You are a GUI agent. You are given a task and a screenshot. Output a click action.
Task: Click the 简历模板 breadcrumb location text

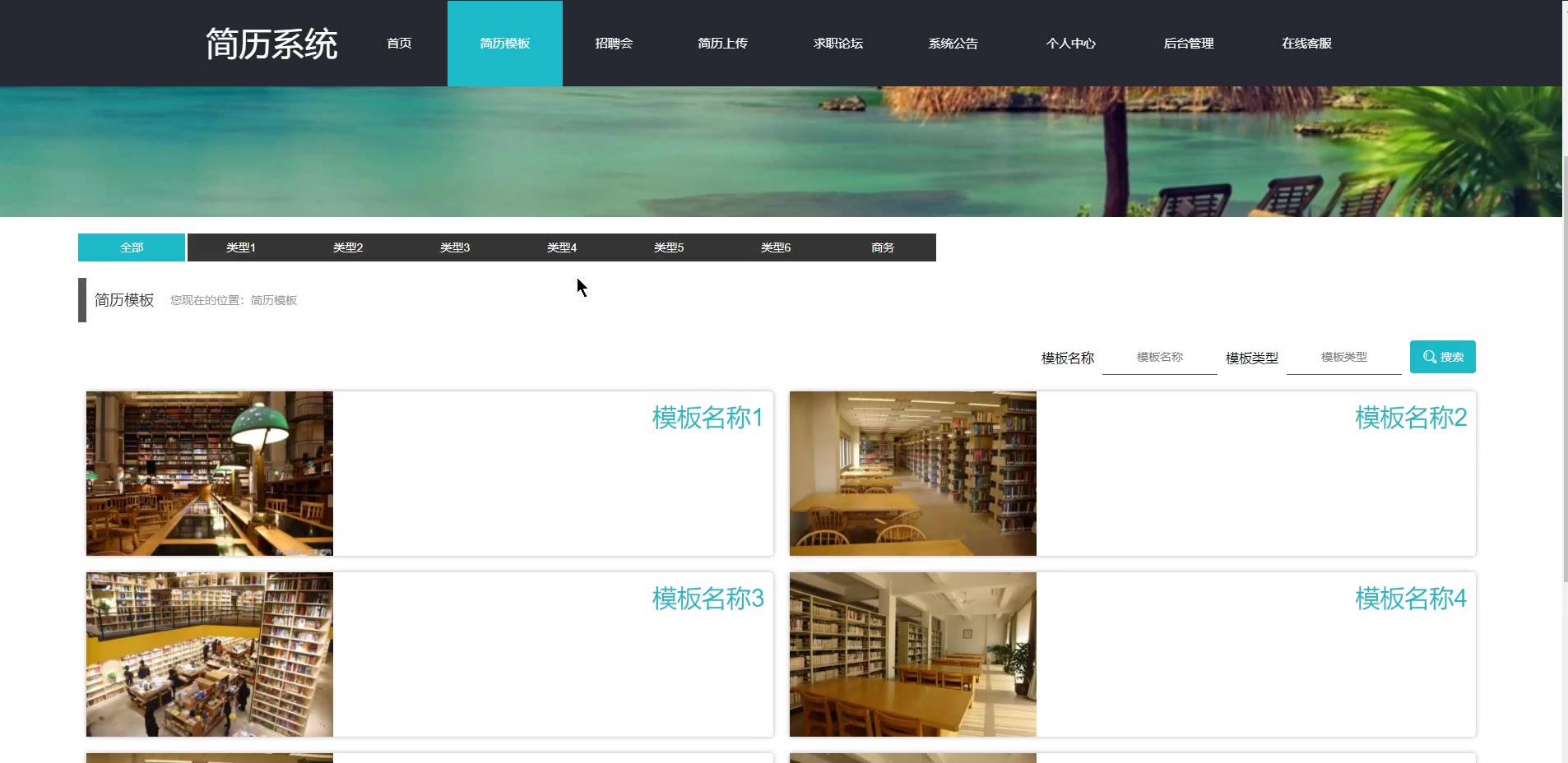pyautogui.click(x=274, y=300)
